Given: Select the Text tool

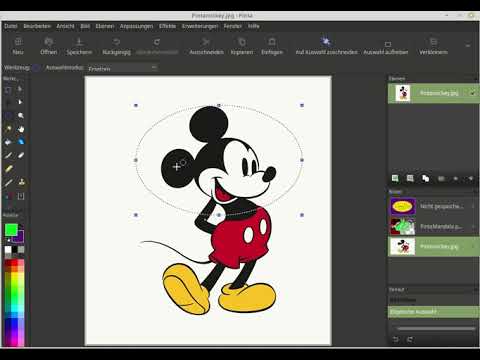Looking at the screenshot, I should tap(21, 196).
